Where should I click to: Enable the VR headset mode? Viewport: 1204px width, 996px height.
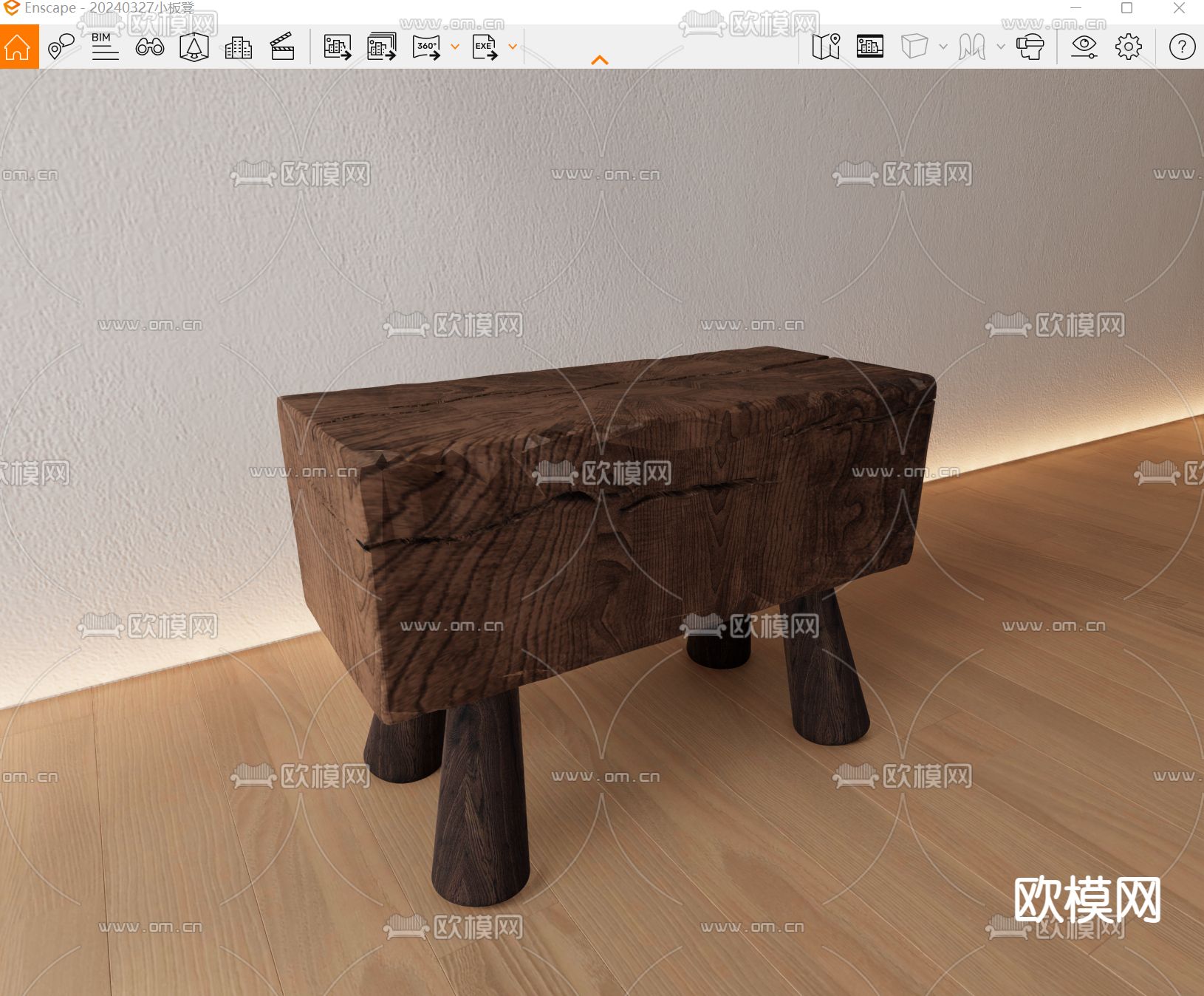(x=1030, y=47)
